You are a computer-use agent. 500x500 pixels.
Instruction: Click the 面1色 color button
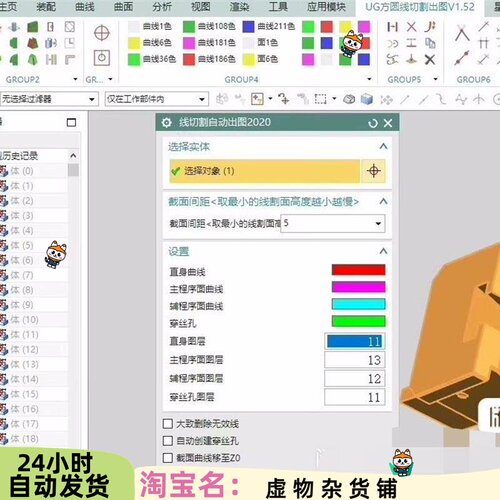click(261, 43)
